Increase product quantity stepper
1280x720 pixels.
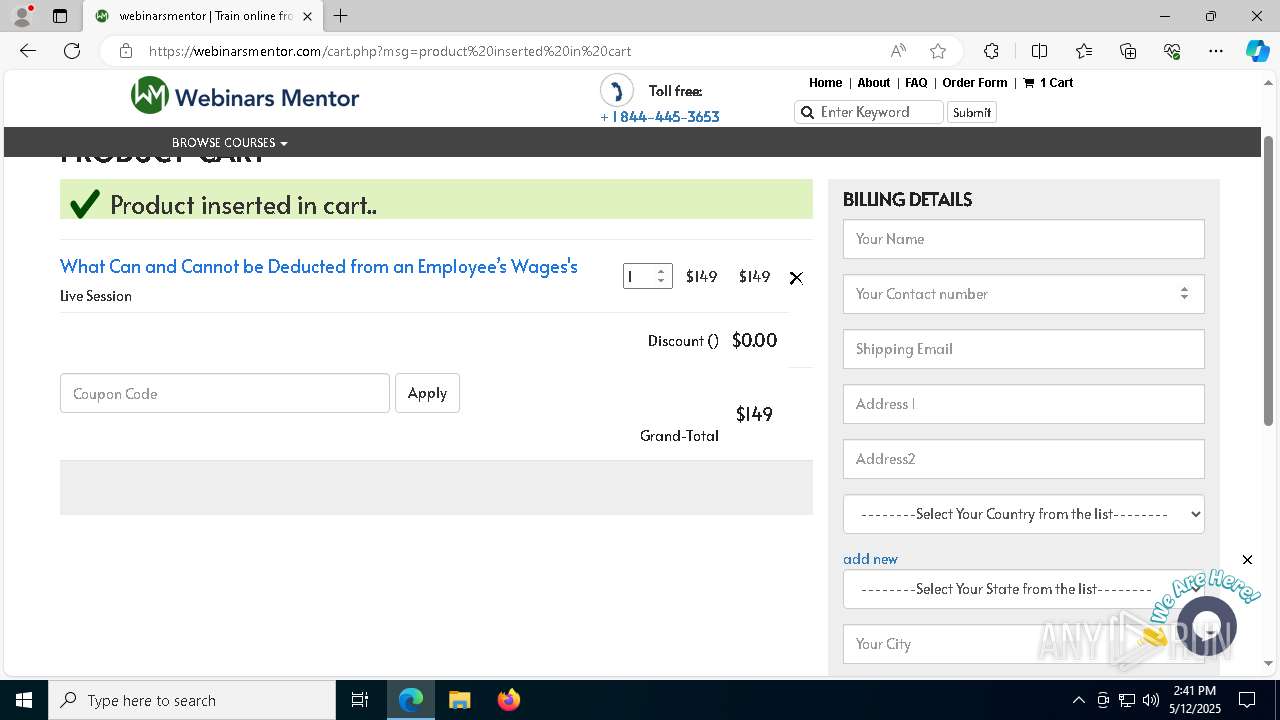click(661, 271)
